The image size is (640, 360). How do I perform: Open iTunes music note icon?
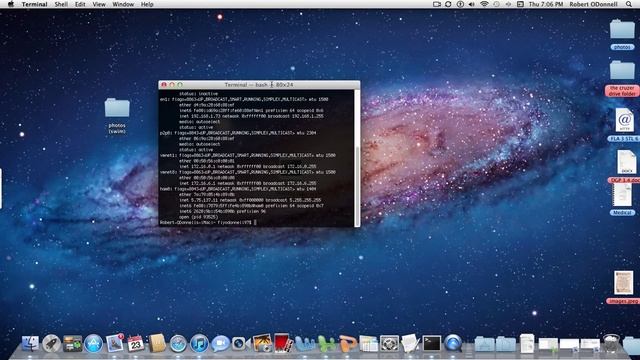tap(199, 343)
